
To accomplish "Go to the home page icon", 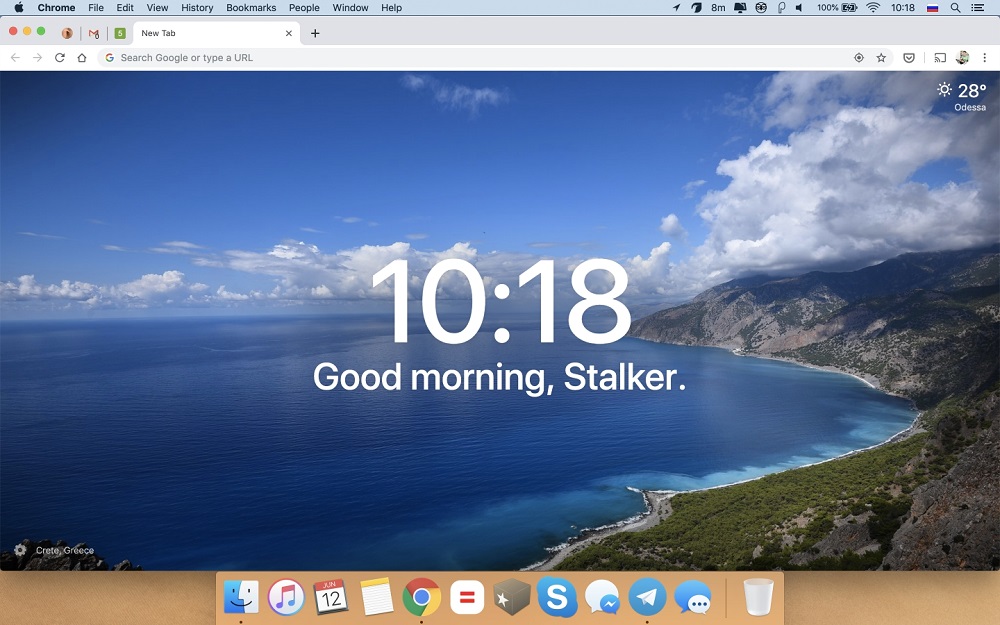I will coord(82,58).
